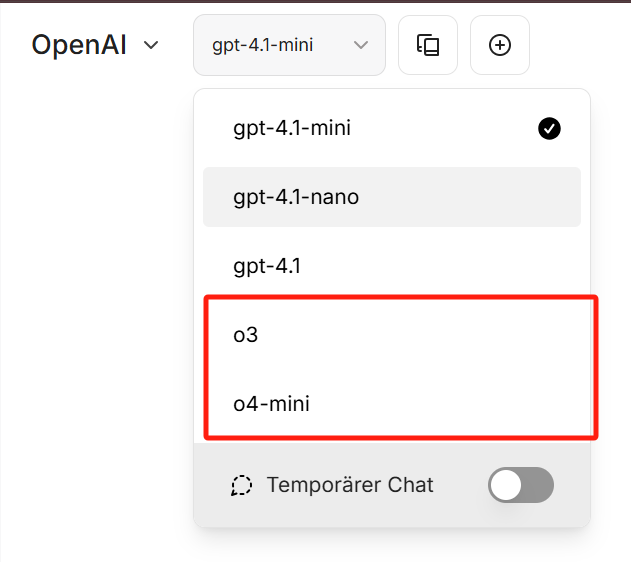Click the stacked pages icon beside model selector
The height and width of the screenshot is (562, 631).
(428, 45)
